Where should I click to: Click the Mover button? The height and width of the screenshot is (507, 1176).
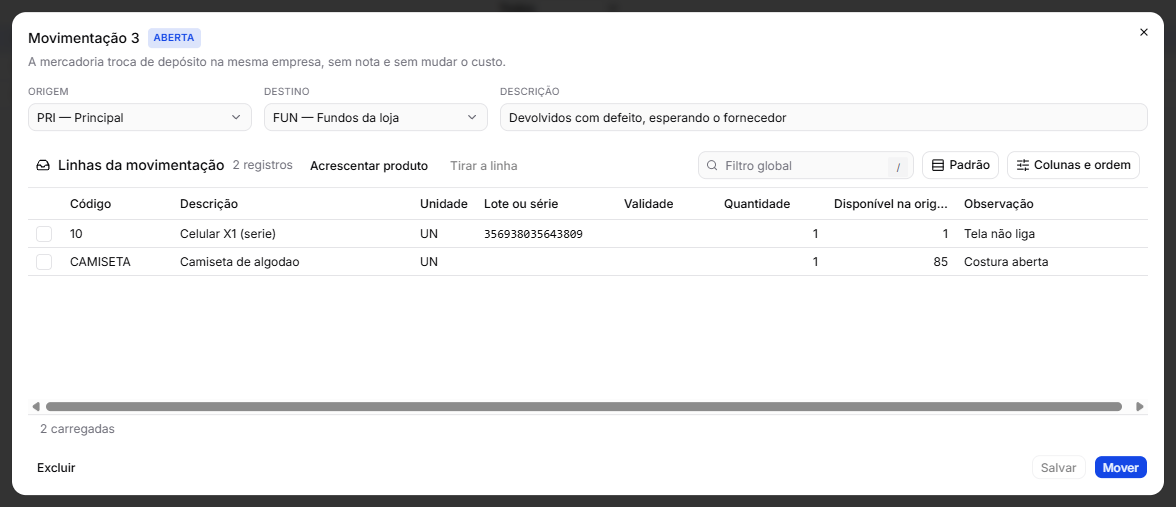[1120, 467]
